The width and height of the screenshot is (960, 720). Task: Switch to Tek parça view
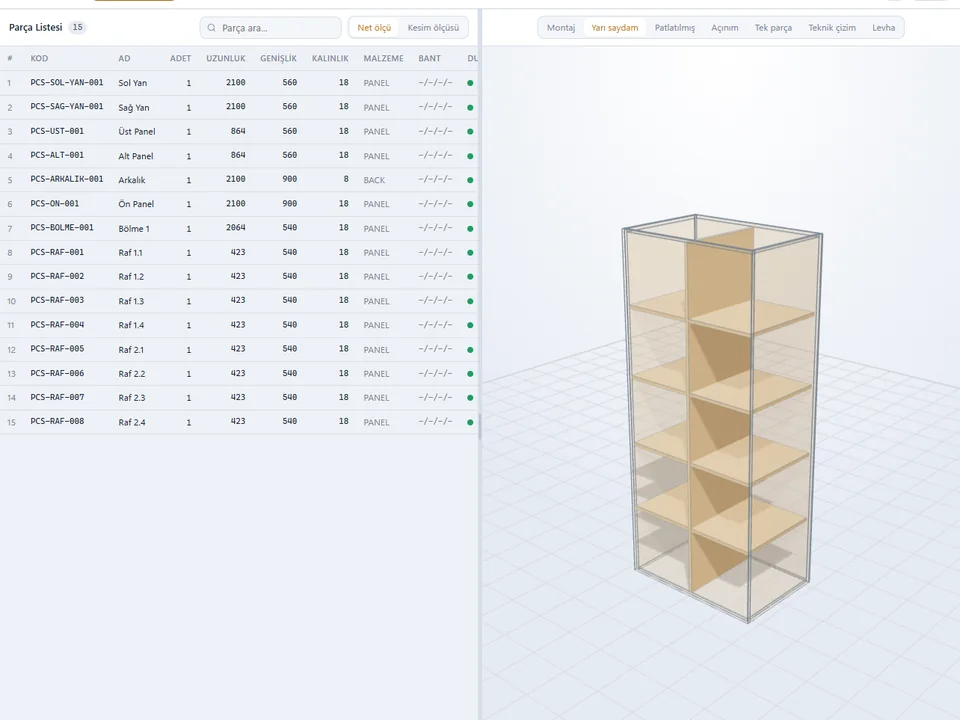(773, 28)
